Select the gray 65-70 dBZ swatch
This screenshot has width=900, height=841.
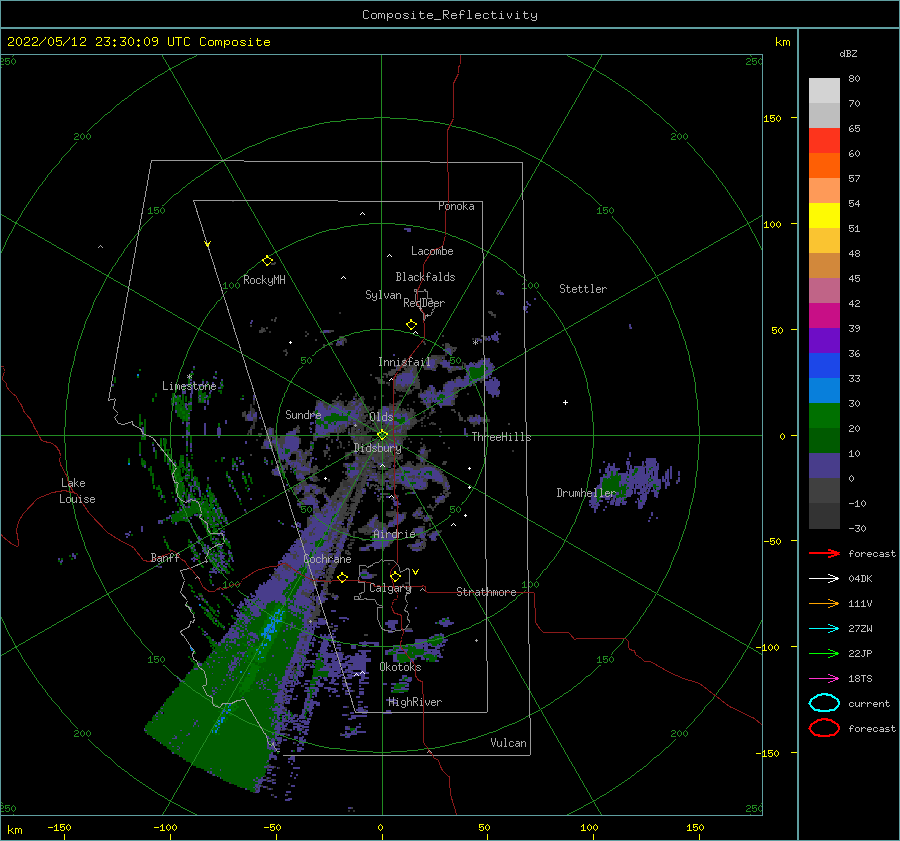pyautogui.click(x=824, y=115)
